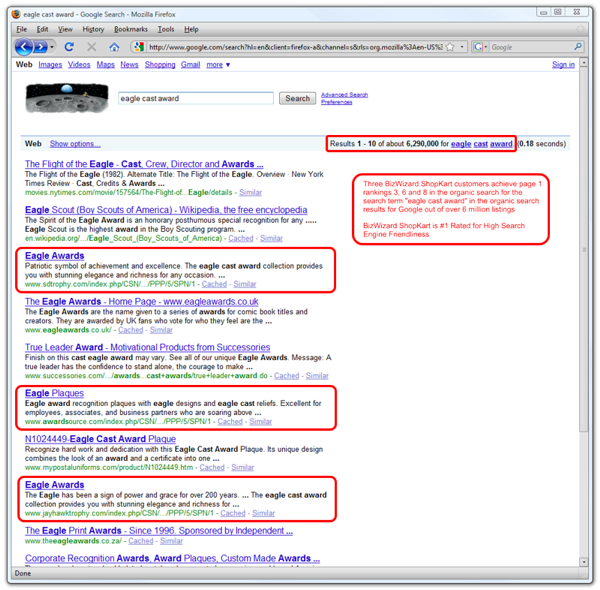Image resolution: width=600 pixels, height=590 pixels.
Task: Click Cached link for theeagleawards.co.za result
Action: (141, 541)
